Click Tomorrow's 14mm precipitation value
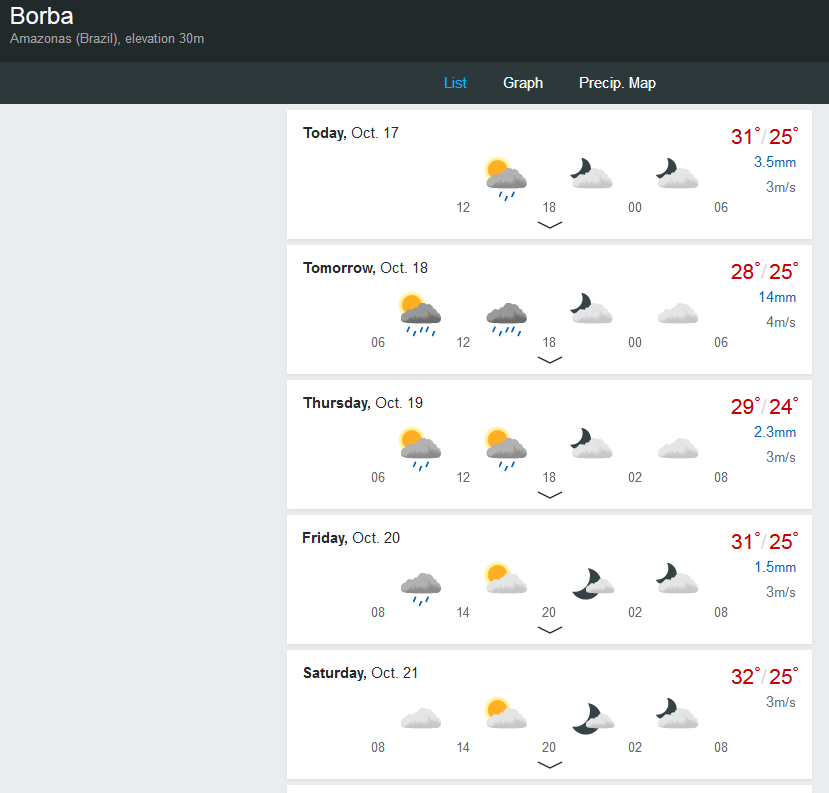Viewport: 829px width, 793px height. pos(776,297)
